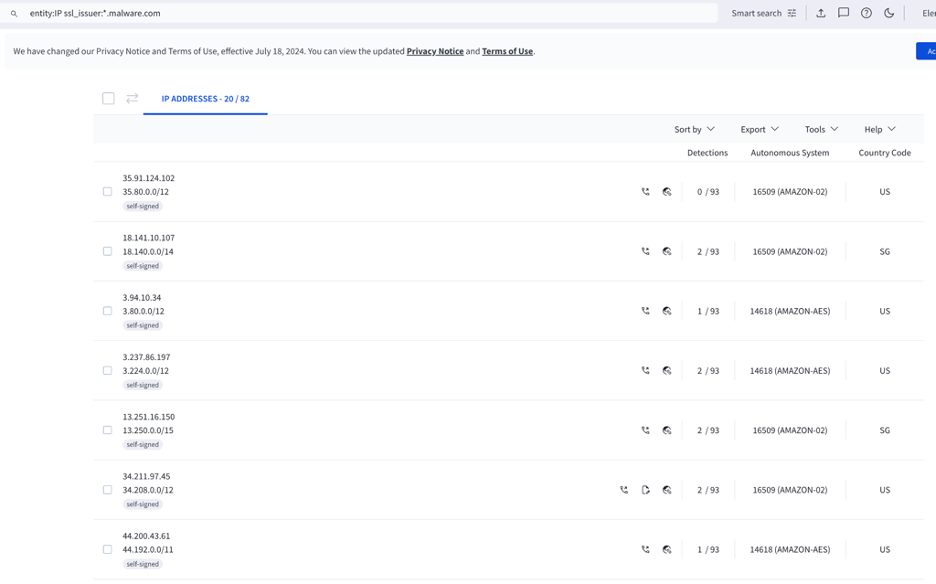Select the checkbox for 44.200.43.61
Image resolution: width=936 pixels, height=584 pixels.
pos(107,549)
